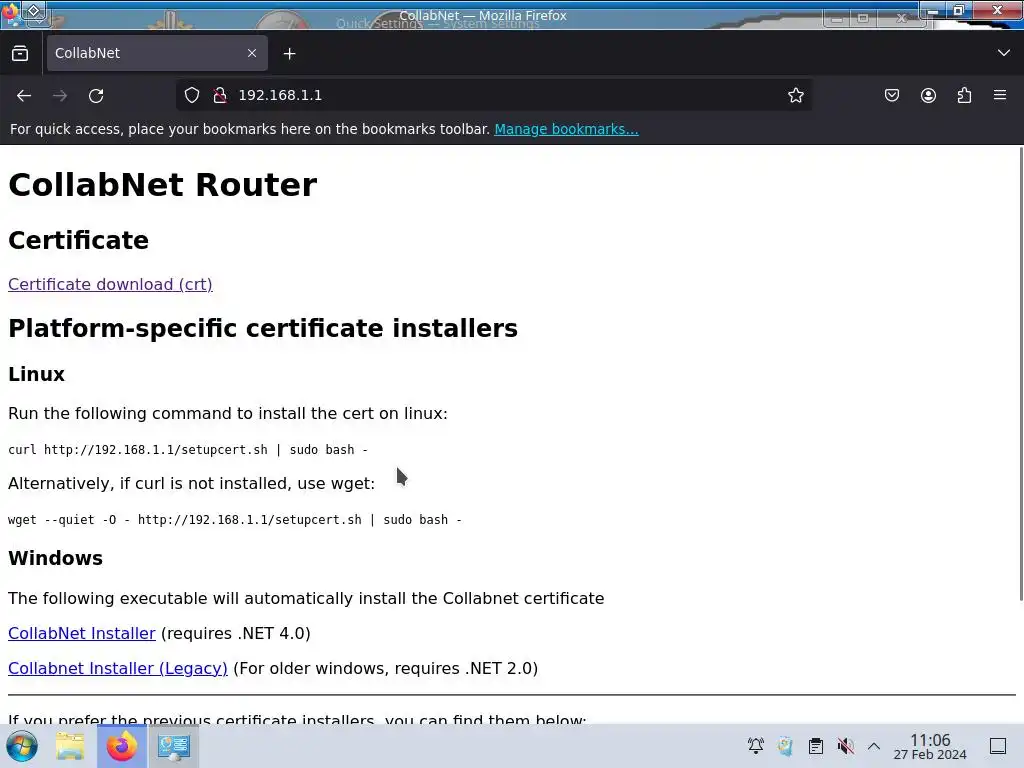Viewport: 1024px width, 768px height.
Task: Click the CollabNet Router page title
Action: pos(163,185)
